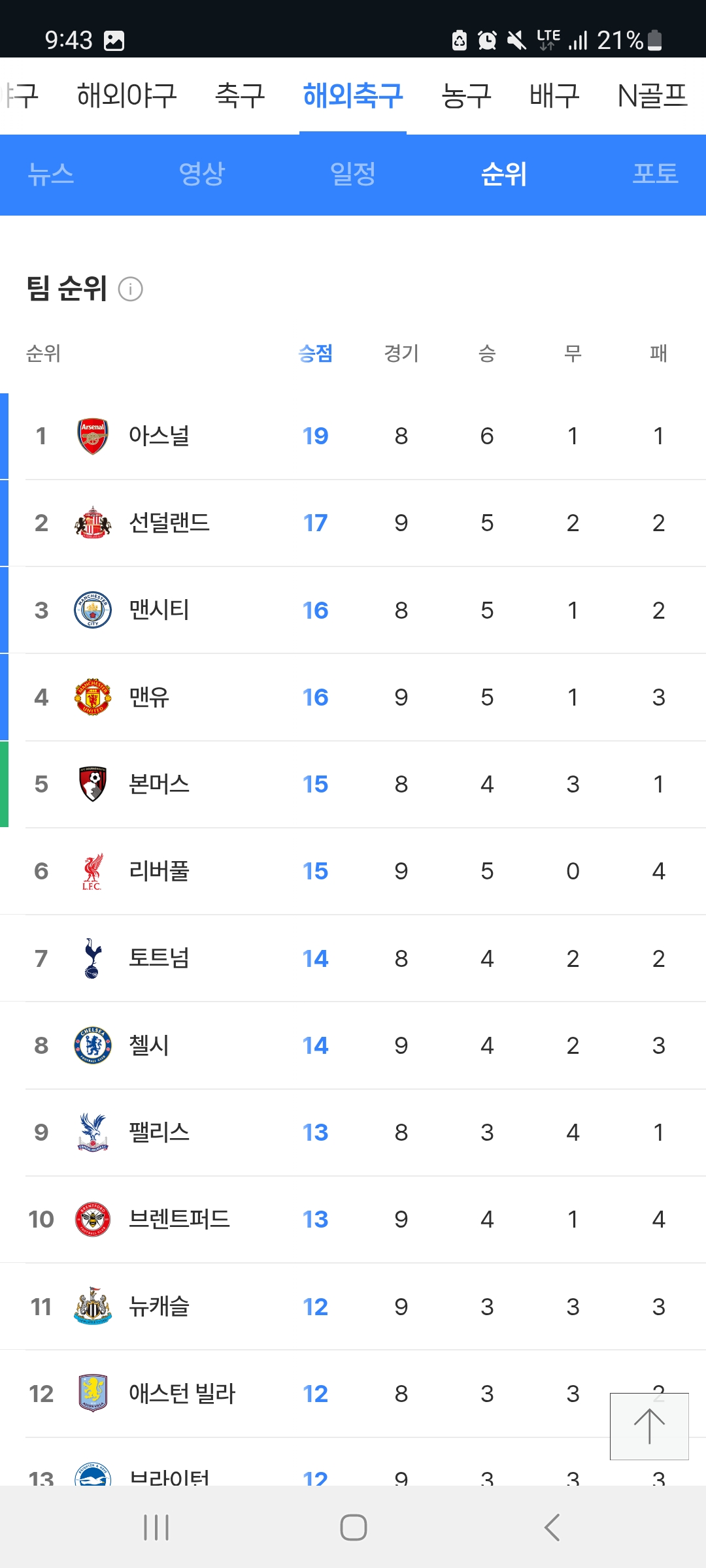Tap the Manchester United crest icon
Image resolution: width=706 pixels, height=1568 pixels.
[x=93, y=697]
